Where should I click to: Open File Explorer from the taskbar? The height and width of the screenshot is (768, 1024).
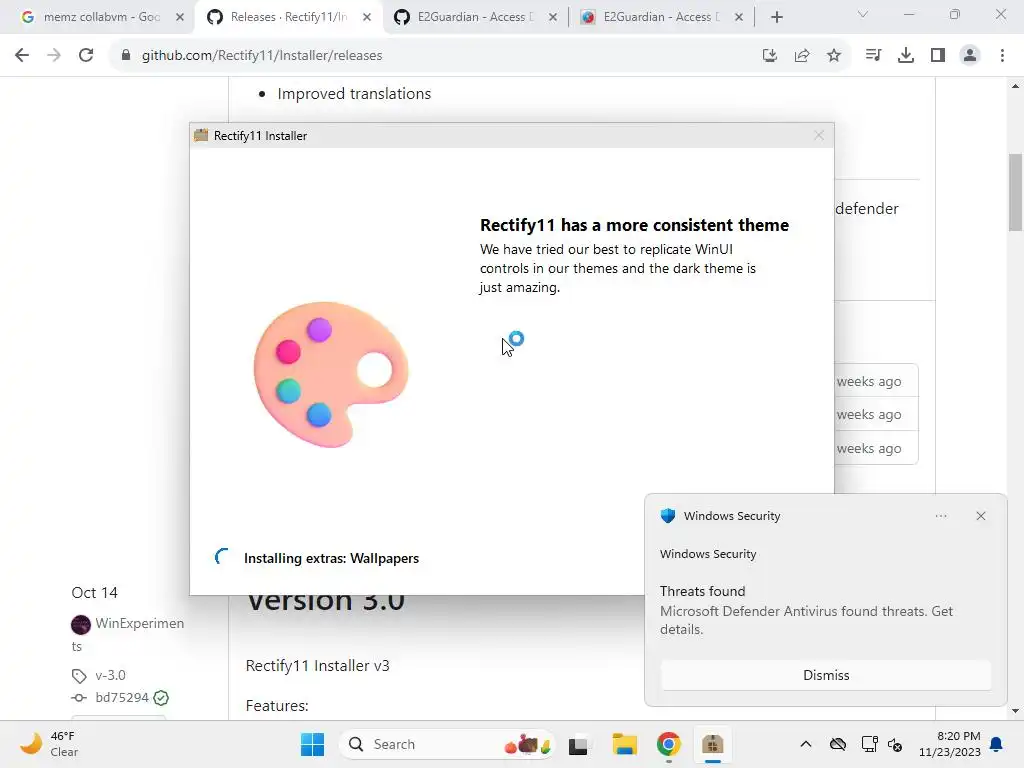624,744
